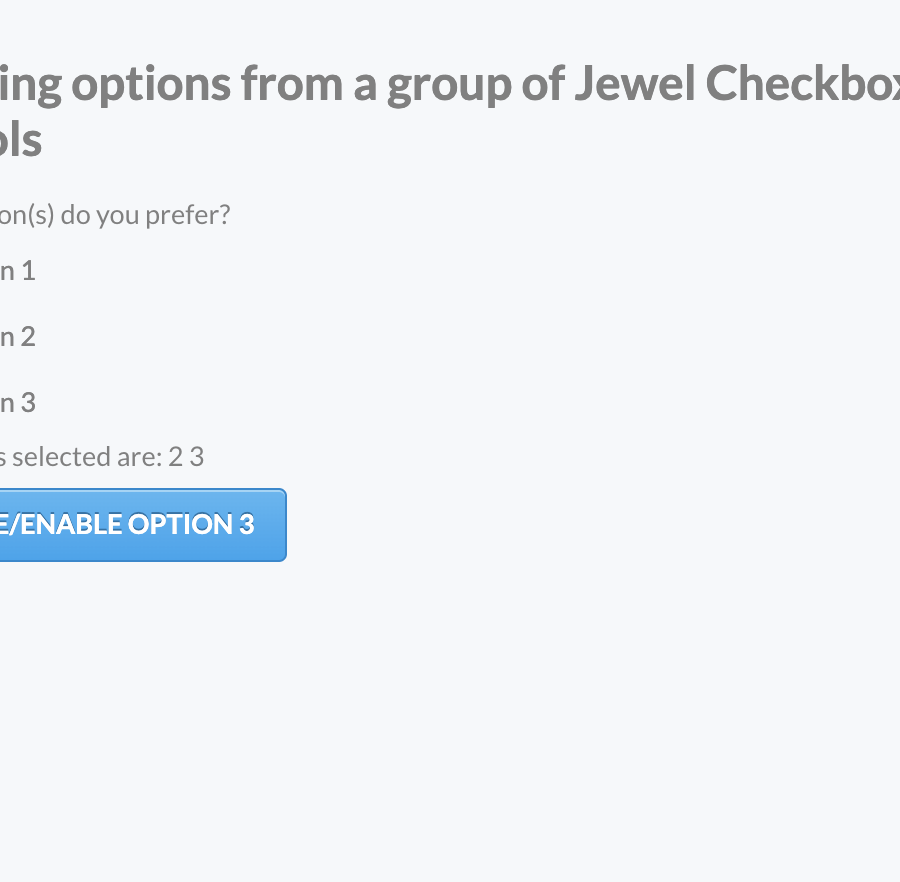The image size is (900, 882).
Task: Click the heading's second line ending "ols"
Action: click(20, 140)
